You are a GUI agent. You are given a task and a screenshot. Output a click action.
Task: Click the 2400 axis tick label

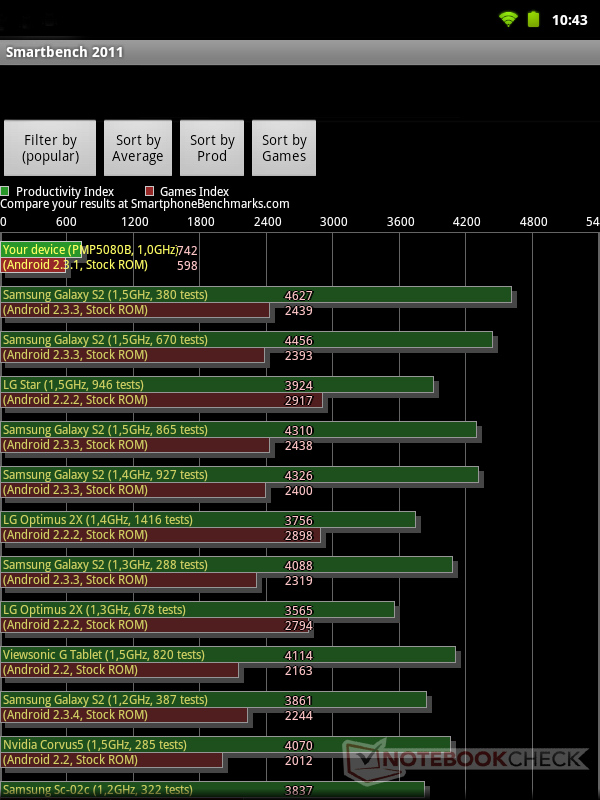267,221
